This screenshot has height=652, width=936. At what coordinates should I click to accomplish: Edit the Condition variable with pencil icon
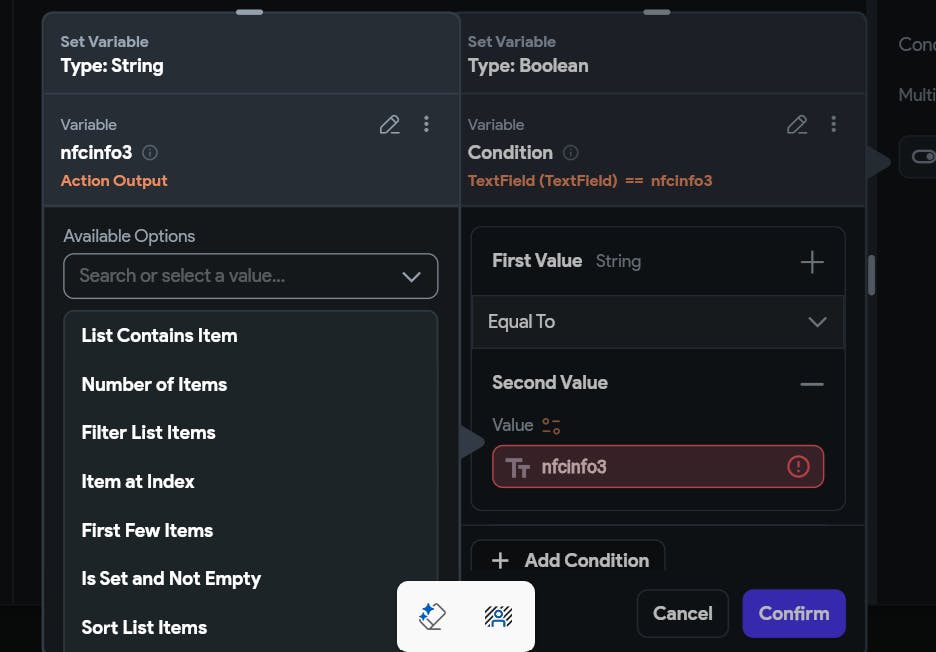tap(797, 124)
